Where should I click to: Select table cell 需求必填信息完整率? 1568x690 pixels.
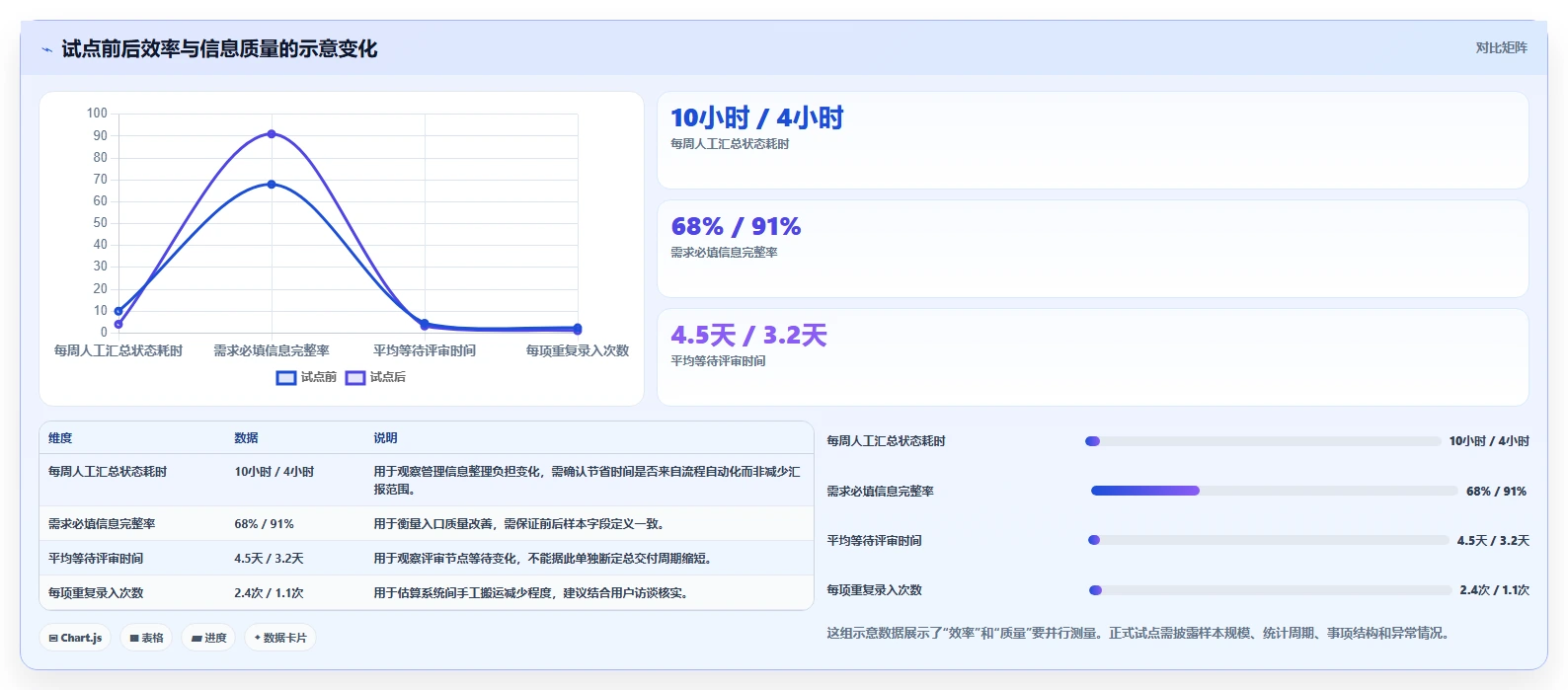[x=102, y=524]
